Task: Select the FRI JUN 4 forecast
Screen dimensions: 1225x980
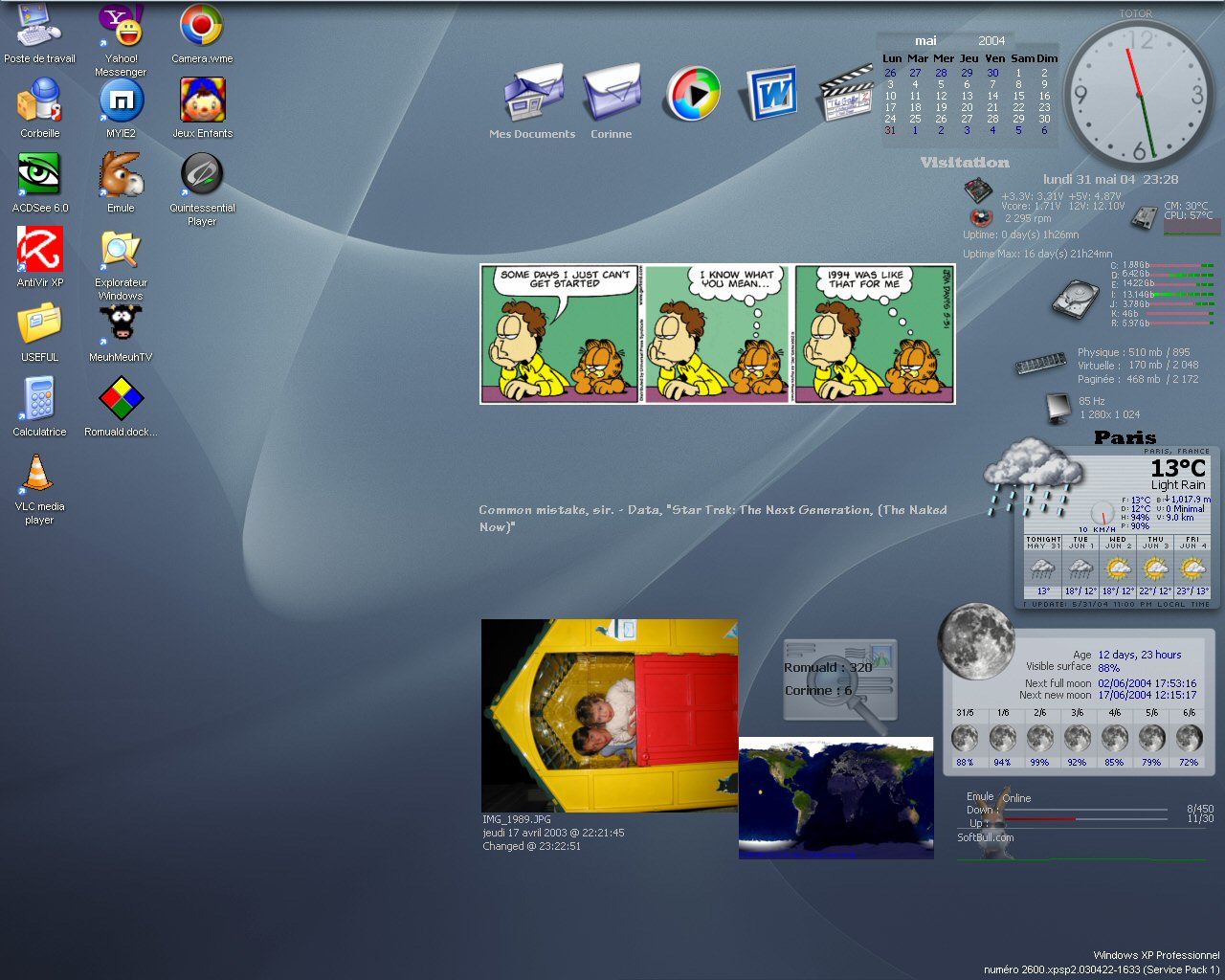Action: (x=1192, y=566)
